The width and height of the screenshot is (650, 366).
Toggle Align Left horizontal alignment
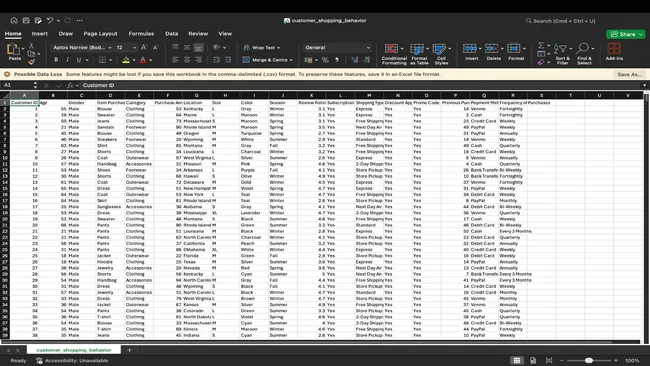point(175,60)
